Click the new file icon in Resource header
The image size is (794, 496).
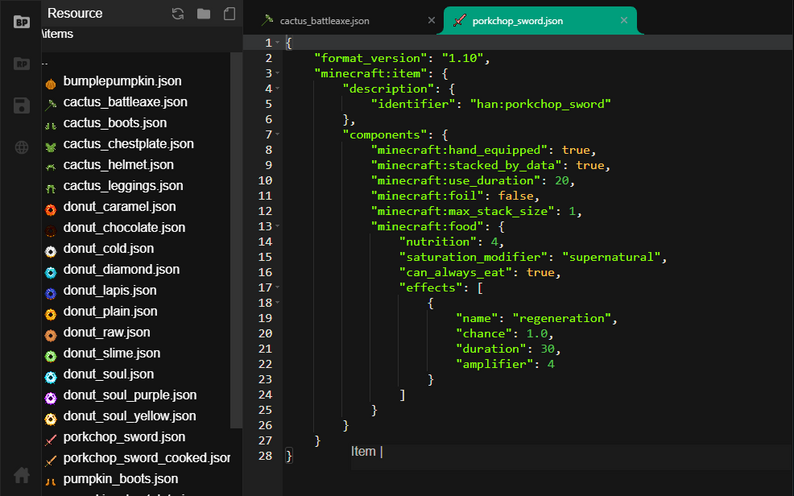pyautogui.click(x=229, y=14)
